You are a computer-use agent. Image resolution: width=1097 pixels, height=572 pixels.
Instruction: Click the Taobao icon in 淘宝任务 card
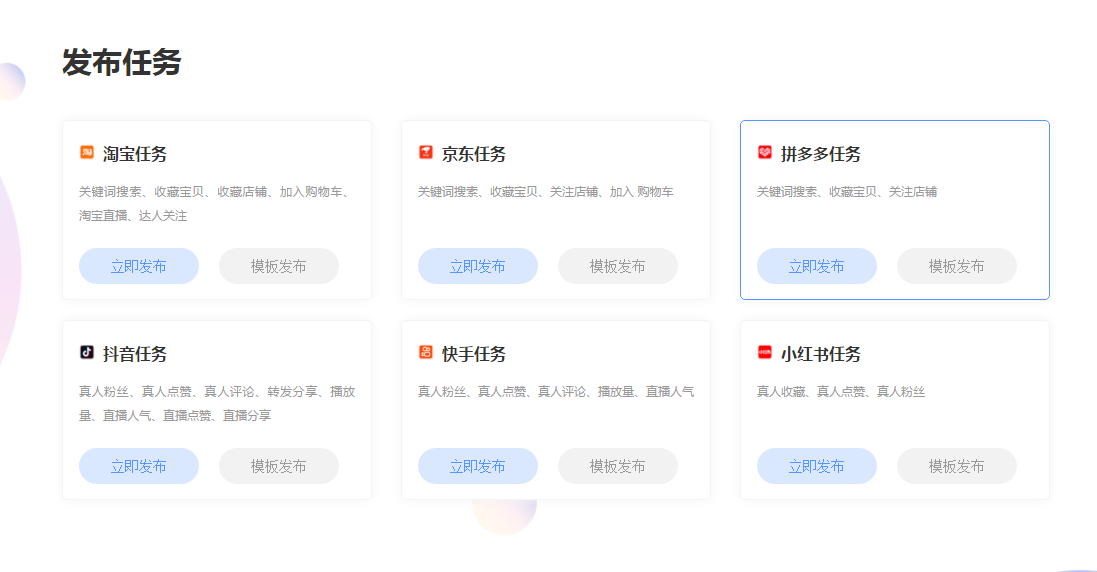pyautogui.click(x=87, y=153)
